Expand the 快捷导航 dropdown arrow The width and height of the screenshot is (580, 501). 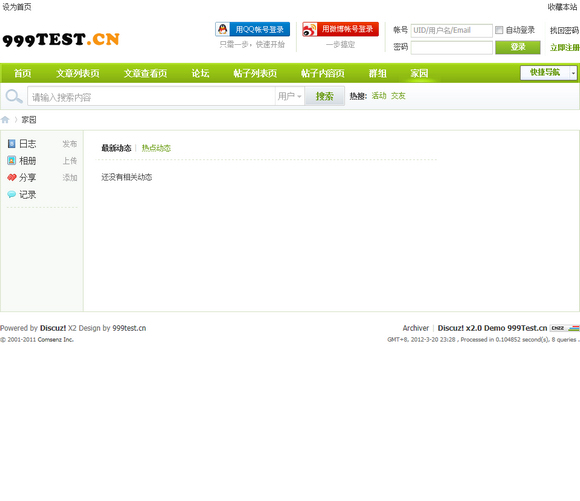(573, 73)
